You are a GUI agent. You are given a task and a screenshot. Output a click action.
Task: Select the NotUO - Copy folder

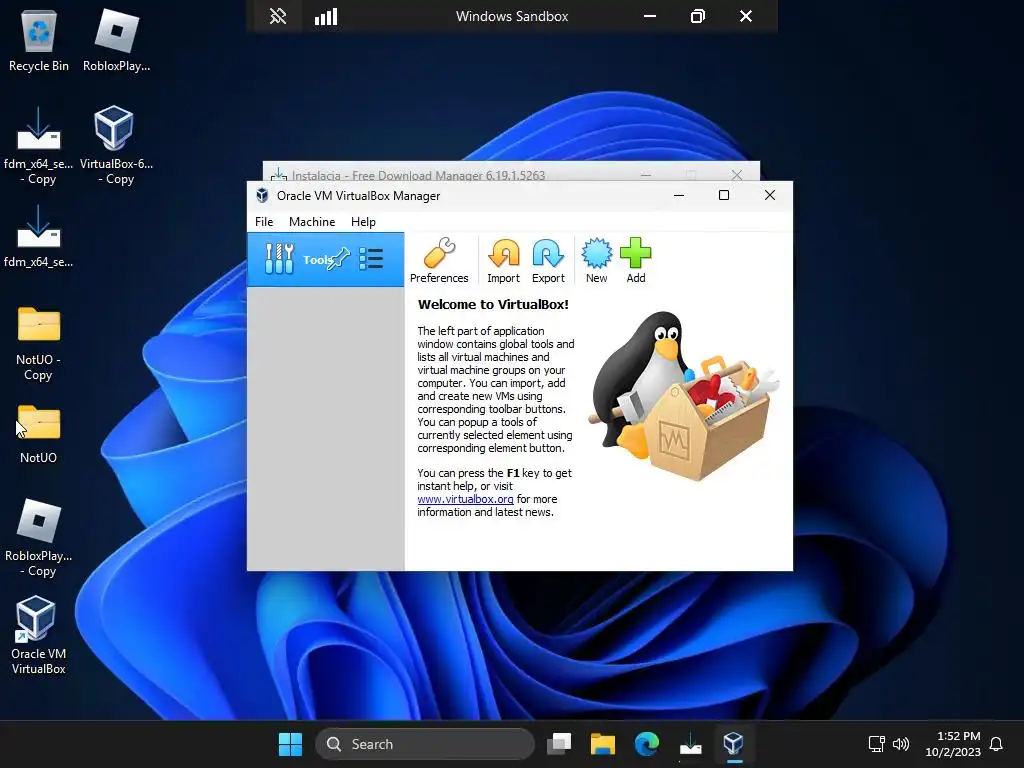point(39,344)
